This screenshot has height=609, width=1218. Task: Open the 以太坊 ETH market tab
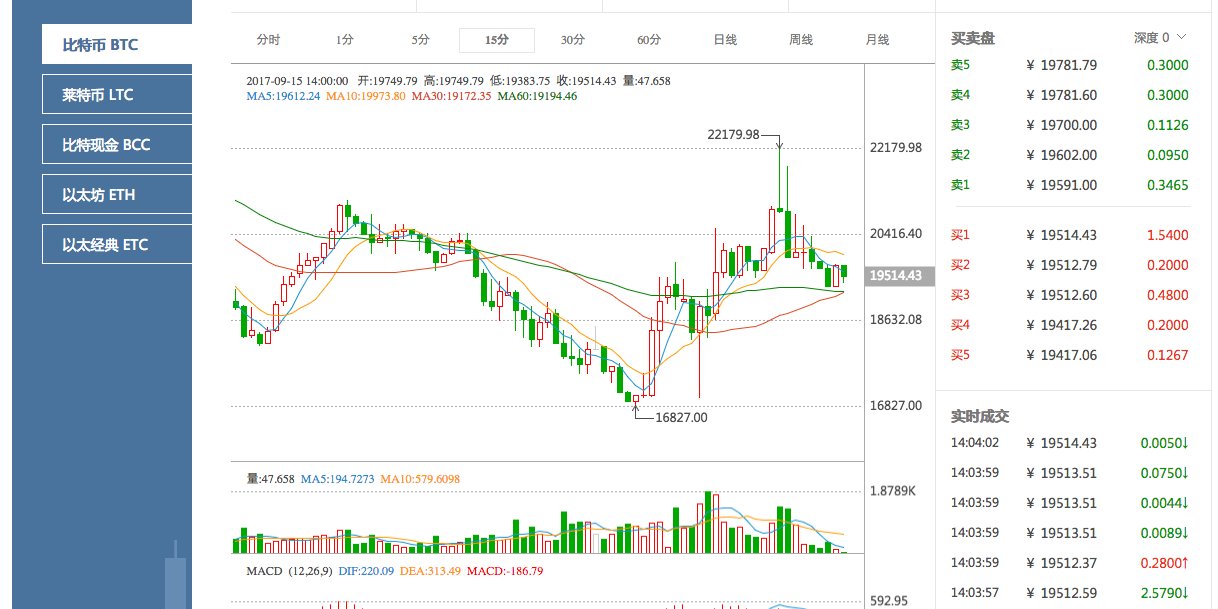point(115,193)
